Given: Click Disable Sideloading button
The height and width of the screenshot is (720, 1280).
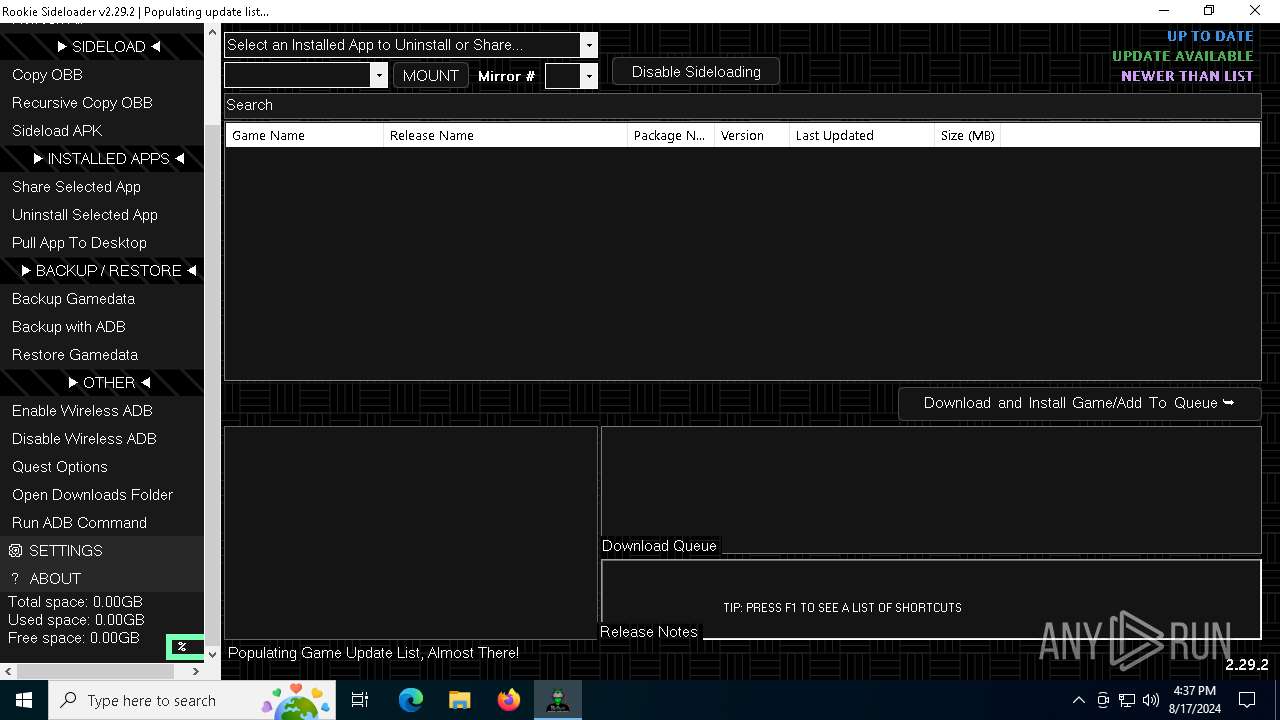Looking at the screenshot, I should (x=696, y=72).
